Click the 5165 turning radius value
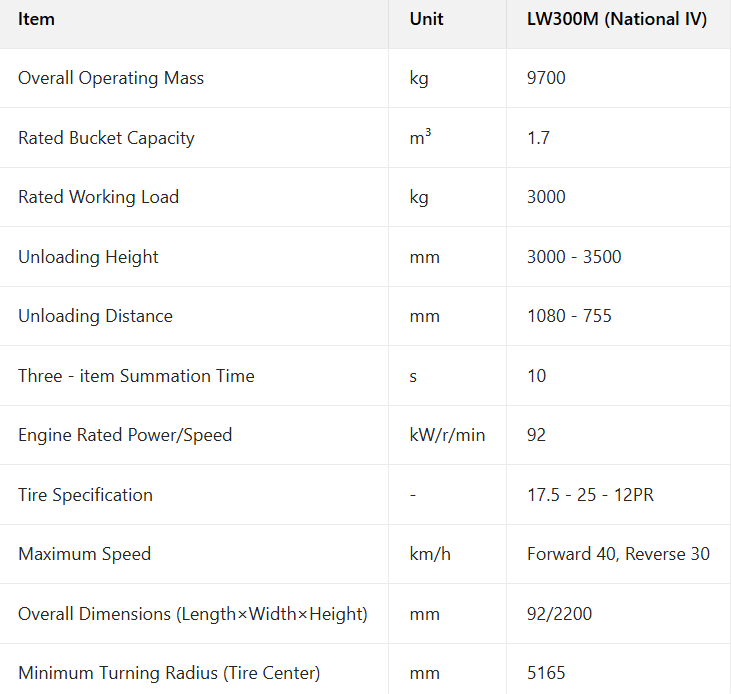The height and width of the screenshot is (694, 731). (x=545, y=673)
